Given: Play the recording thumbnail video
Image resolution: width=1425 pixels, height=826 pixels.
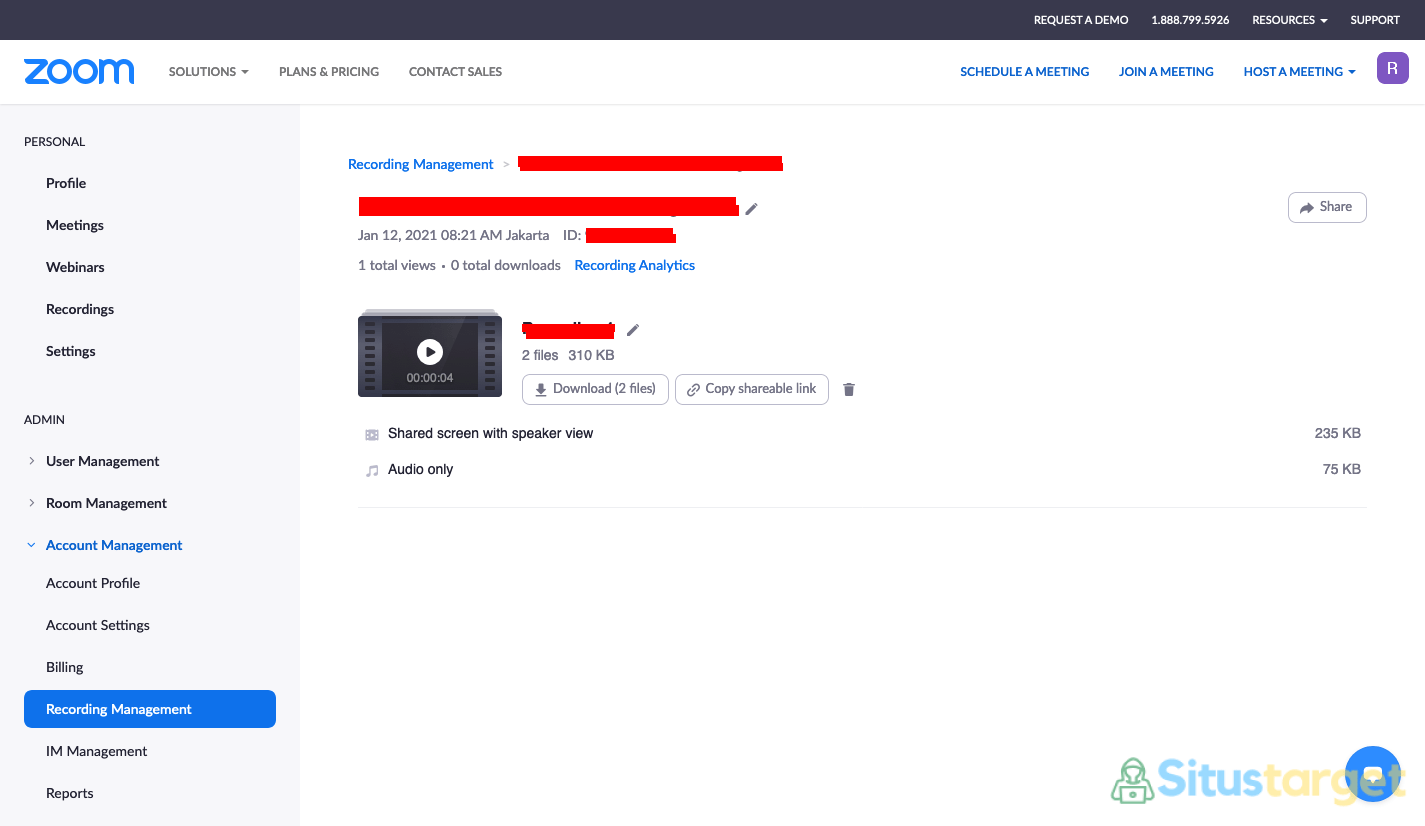Looking at the screenshot, I should [430, 352].
